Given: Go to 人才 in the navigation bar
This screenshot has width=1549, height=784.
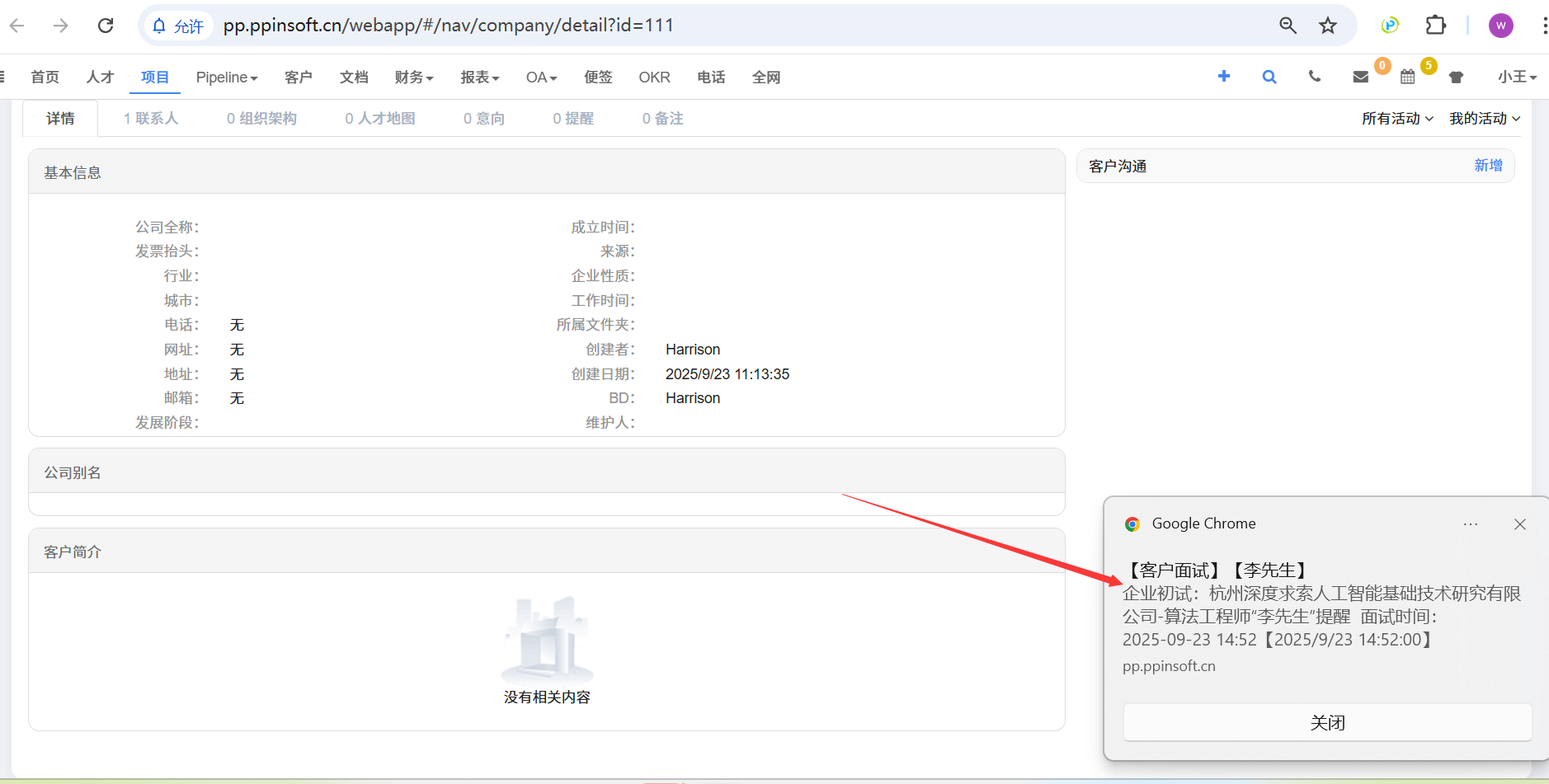Looking at the screenshot, I should click(100, 77).
